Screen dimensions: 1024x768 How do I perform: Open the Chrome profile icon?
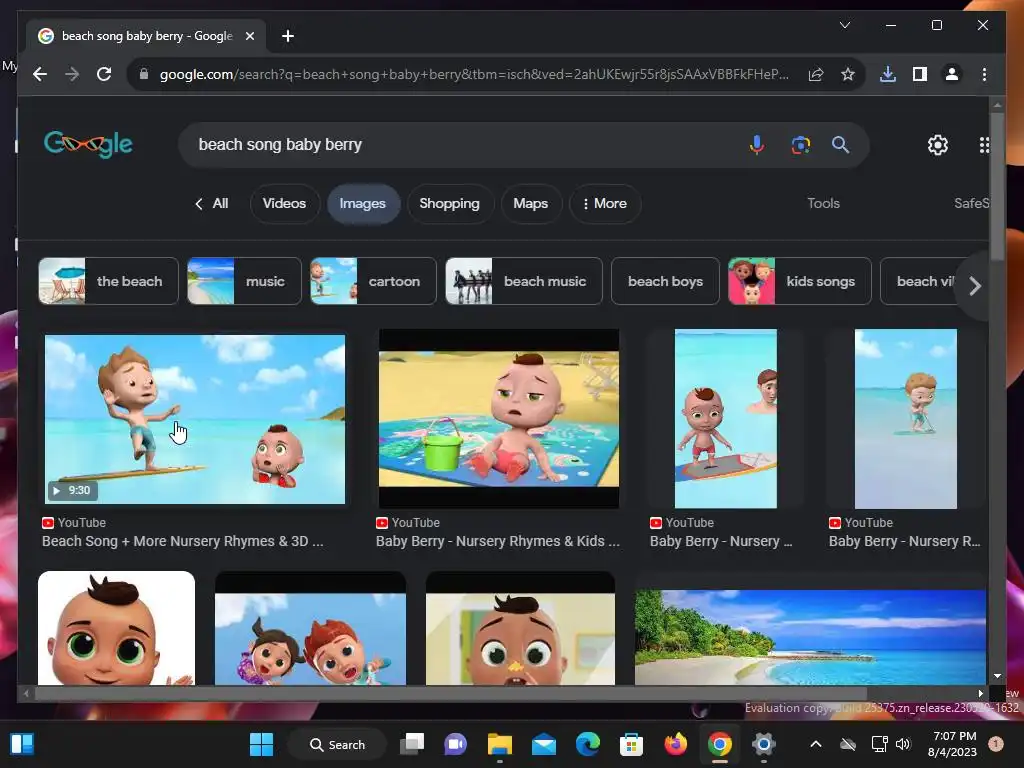952,74
